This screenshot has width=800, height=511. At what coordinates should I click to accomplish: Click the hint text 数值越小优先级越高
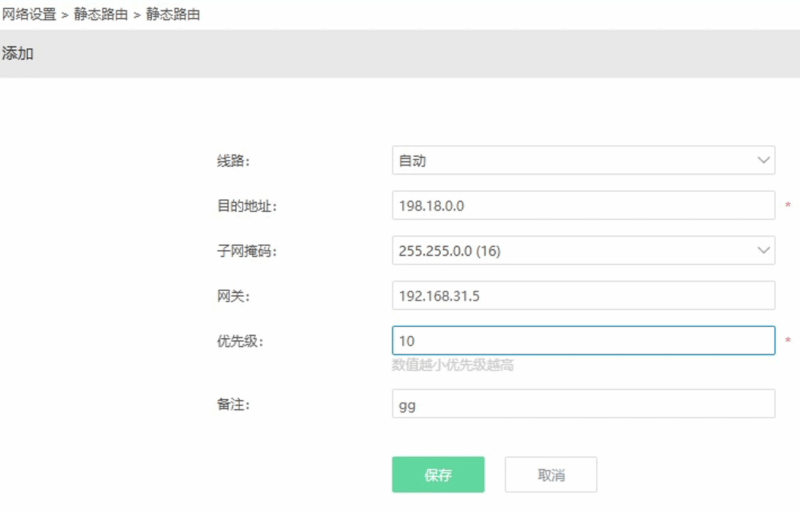tap(453, 366)
